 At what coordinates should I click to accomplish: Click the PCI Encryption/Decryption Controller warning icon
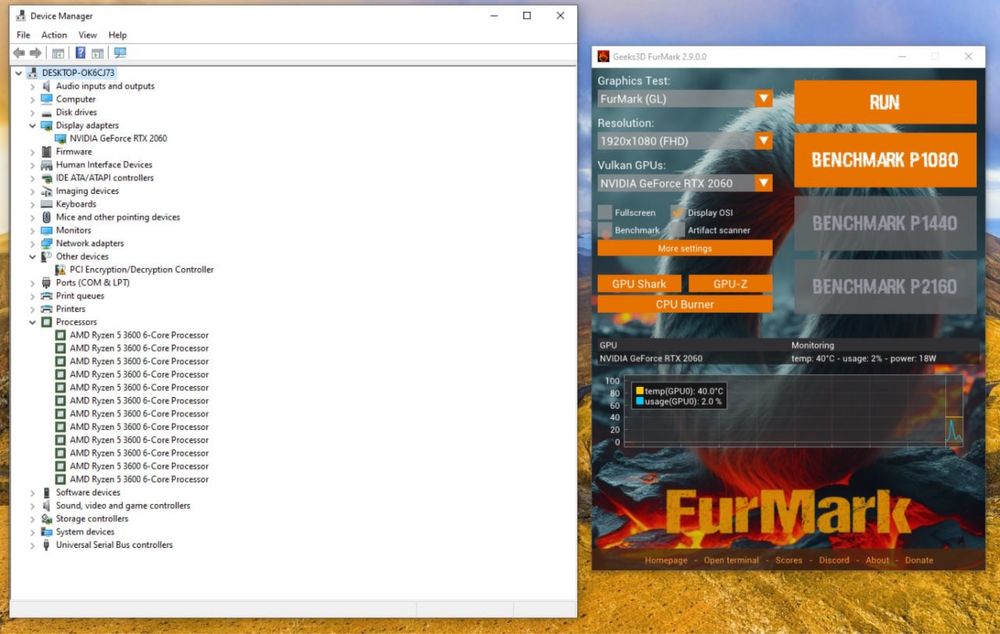coord(61,270)
